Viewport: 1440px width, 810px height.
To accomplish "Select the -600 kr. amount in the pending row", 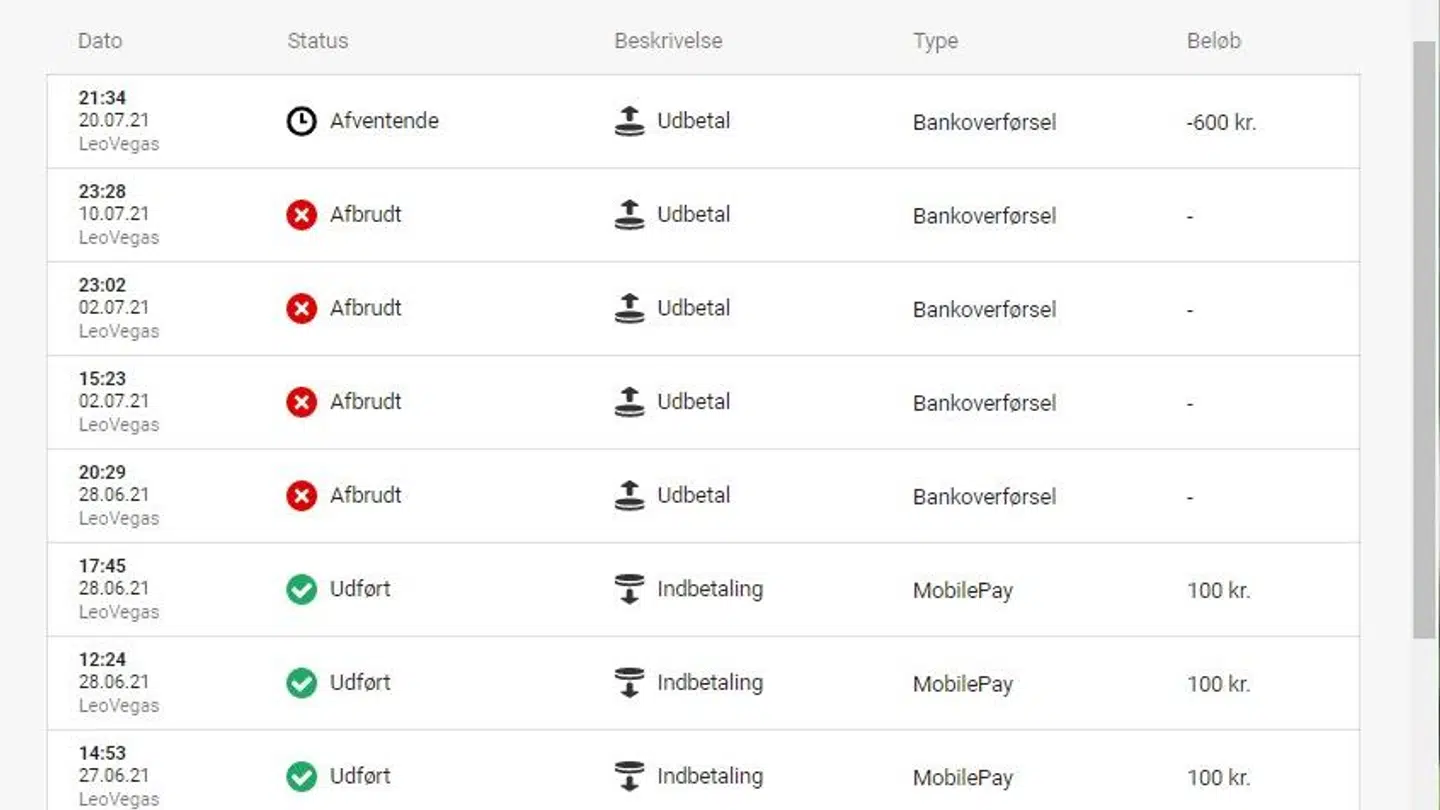I will pos(1220,123).
